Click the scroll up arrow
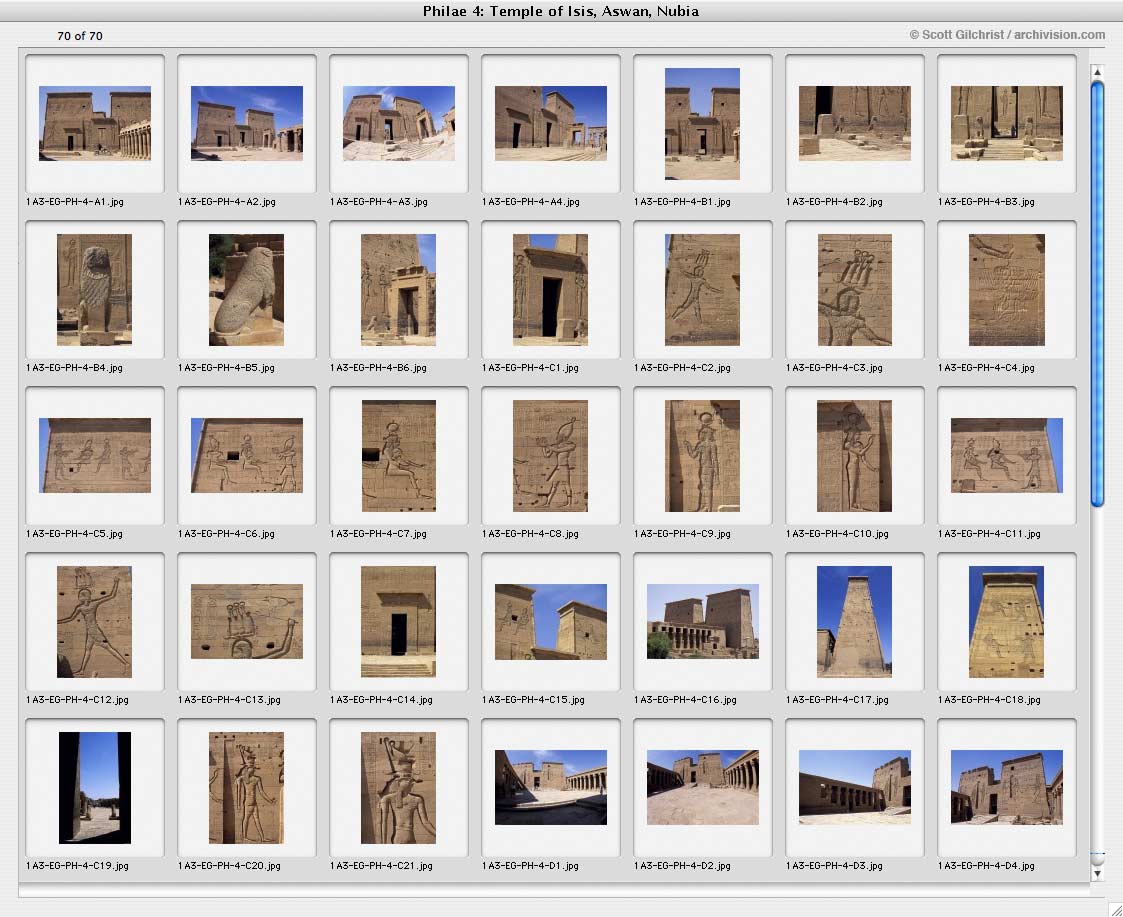1123x917 pixels. [1097, 71]
